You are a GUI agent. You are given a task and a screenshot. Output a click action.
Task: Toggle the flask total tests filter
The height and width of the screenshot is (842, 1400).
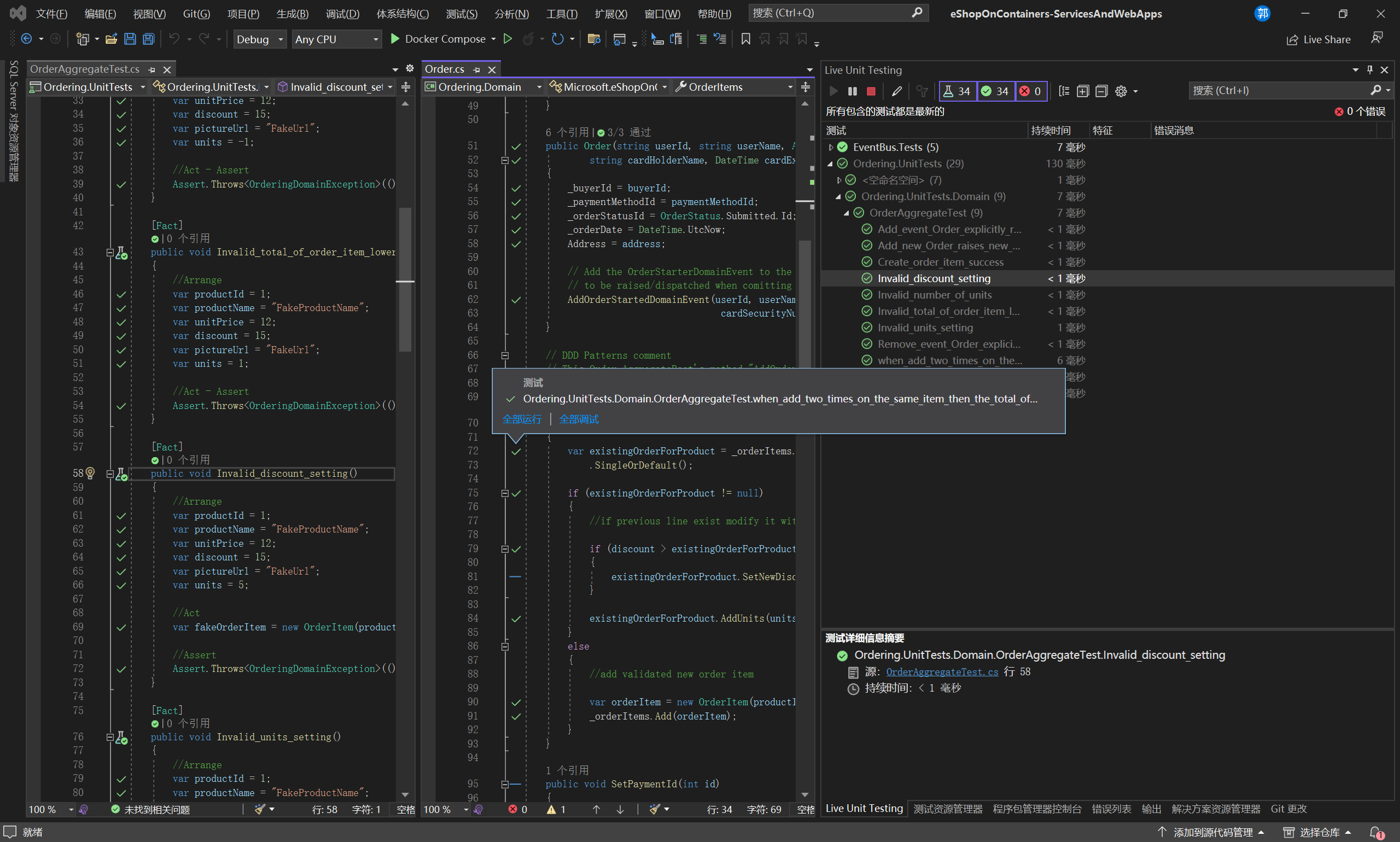tap(958, 91)
